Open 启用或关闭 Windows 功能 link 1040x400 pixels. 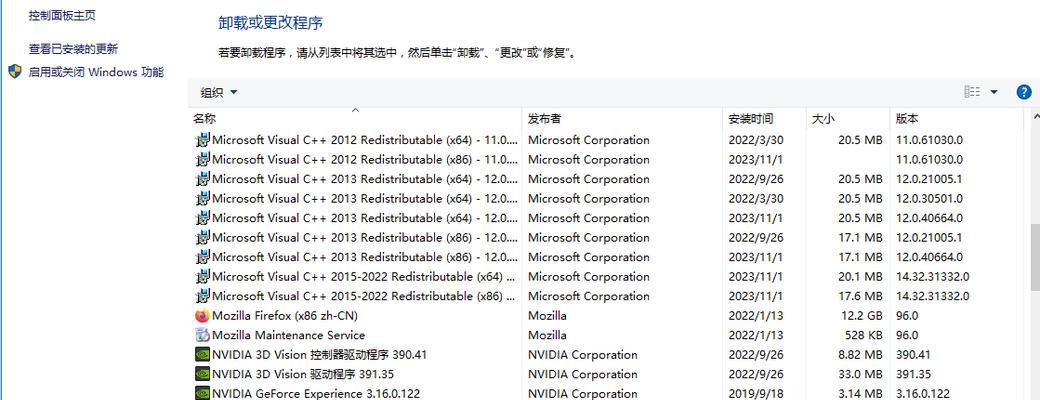96,72
